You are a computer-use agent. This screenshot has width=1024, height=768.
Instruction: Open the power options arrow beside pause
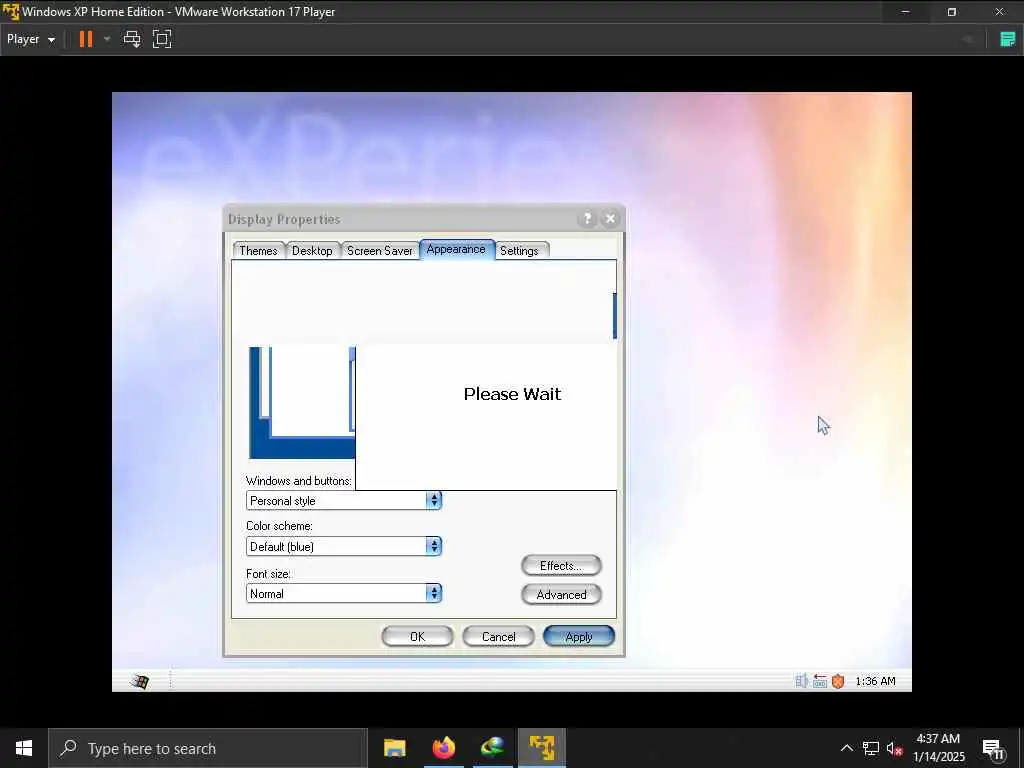(107, 39)
